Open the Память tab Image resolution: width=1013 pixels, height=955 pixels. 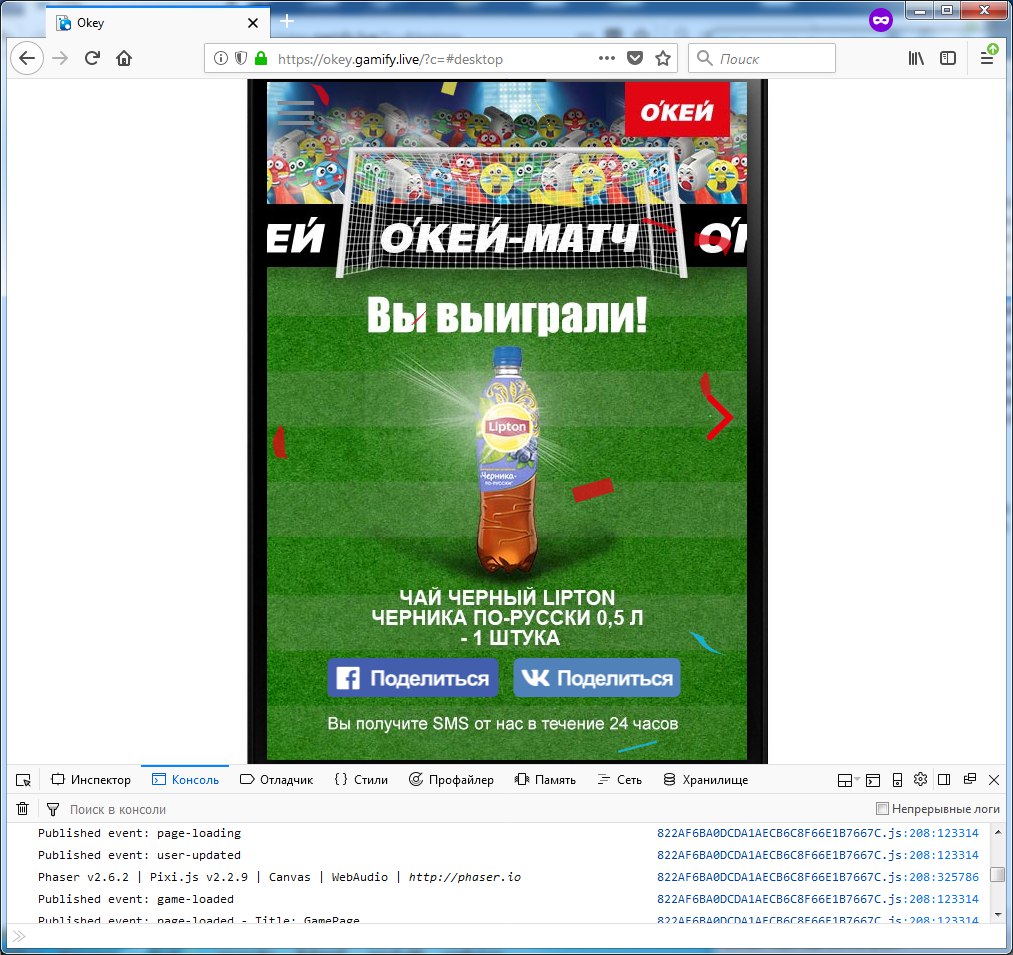coord(545,780)
